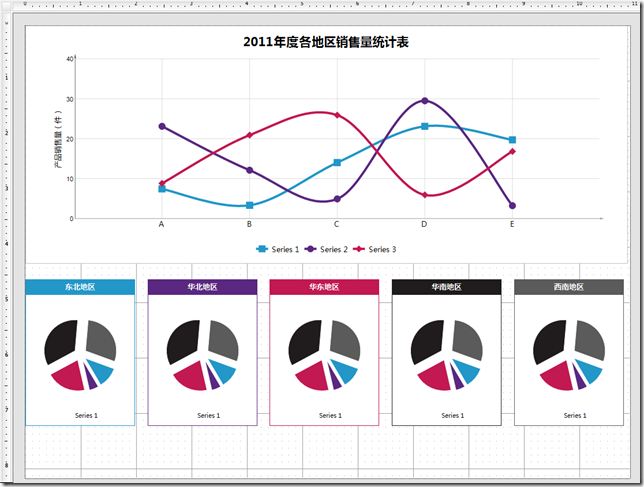Select the 华南地区 black header
The image size is (644, 487).
point(446,287)
